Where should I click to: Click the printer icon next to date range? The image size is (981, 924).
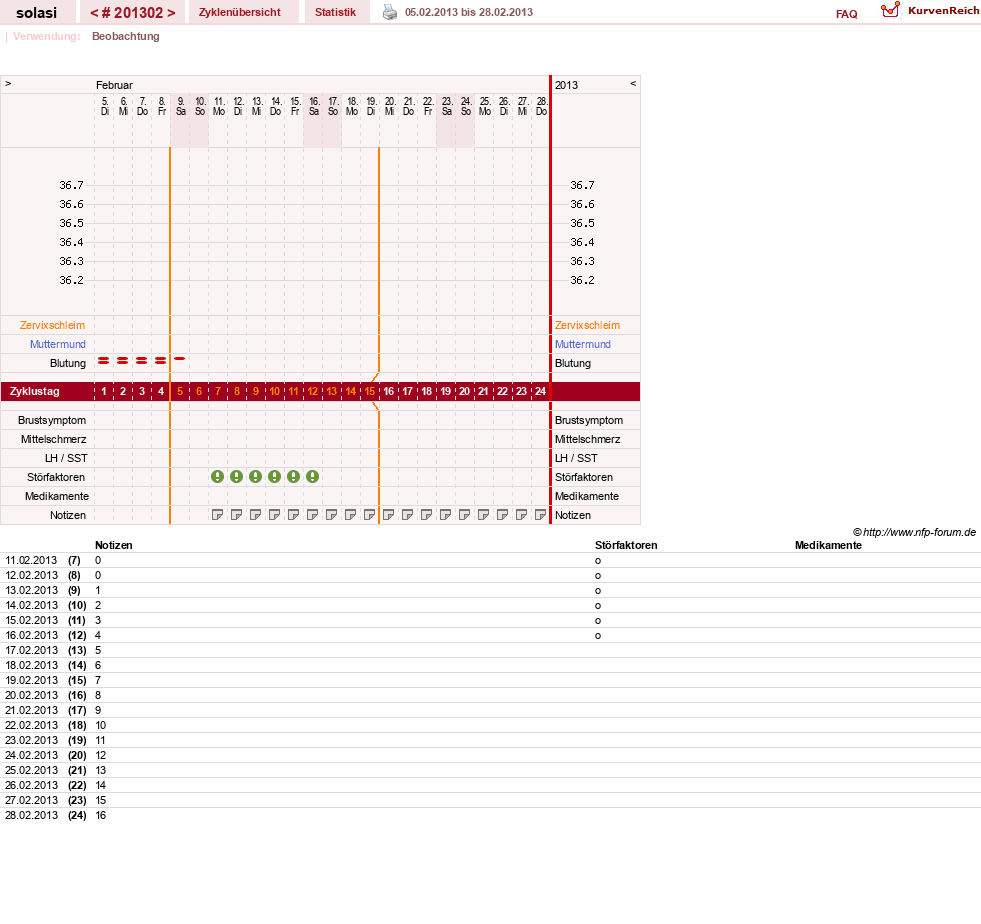[390, 12]
